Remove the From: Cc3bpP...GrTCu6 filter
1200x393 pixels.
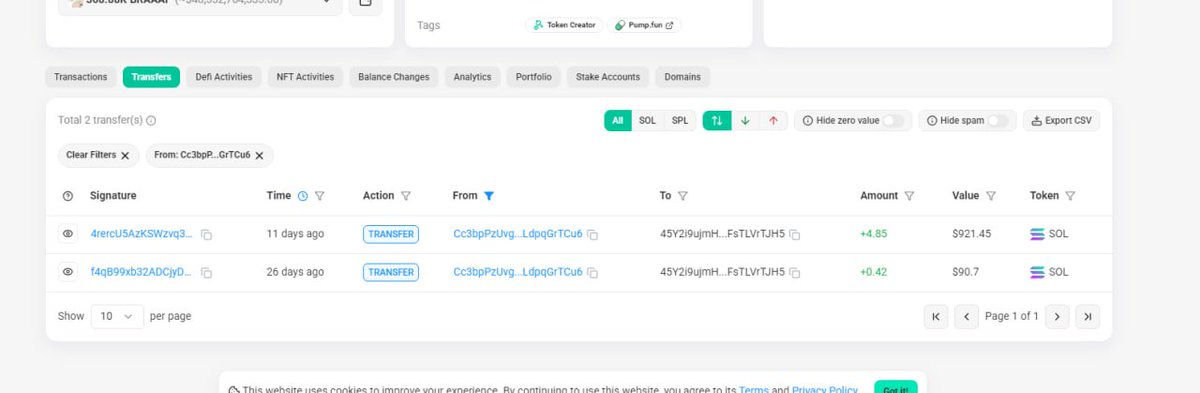(x=259, y=156)
